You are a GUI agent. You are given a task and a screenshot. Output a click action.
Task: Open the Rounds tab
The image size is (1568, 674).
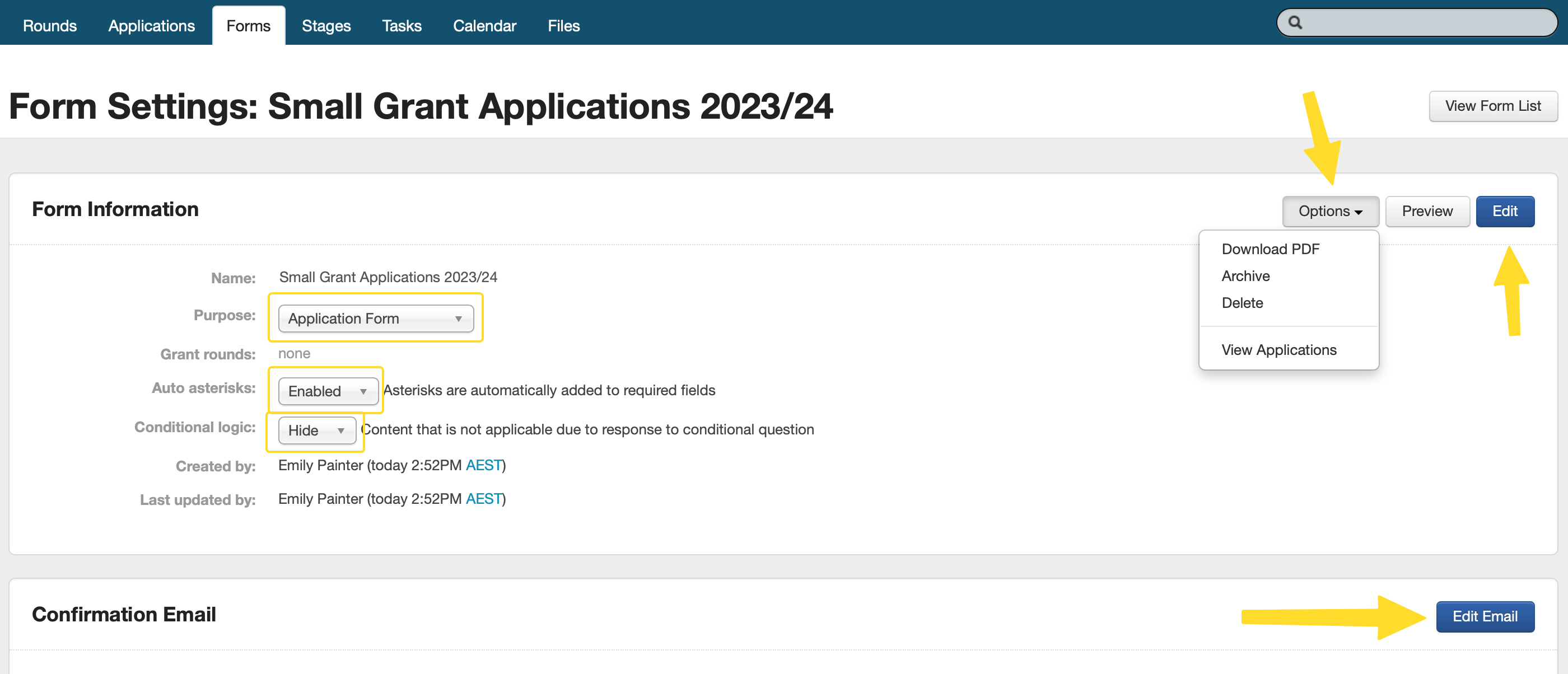[50, 26]
